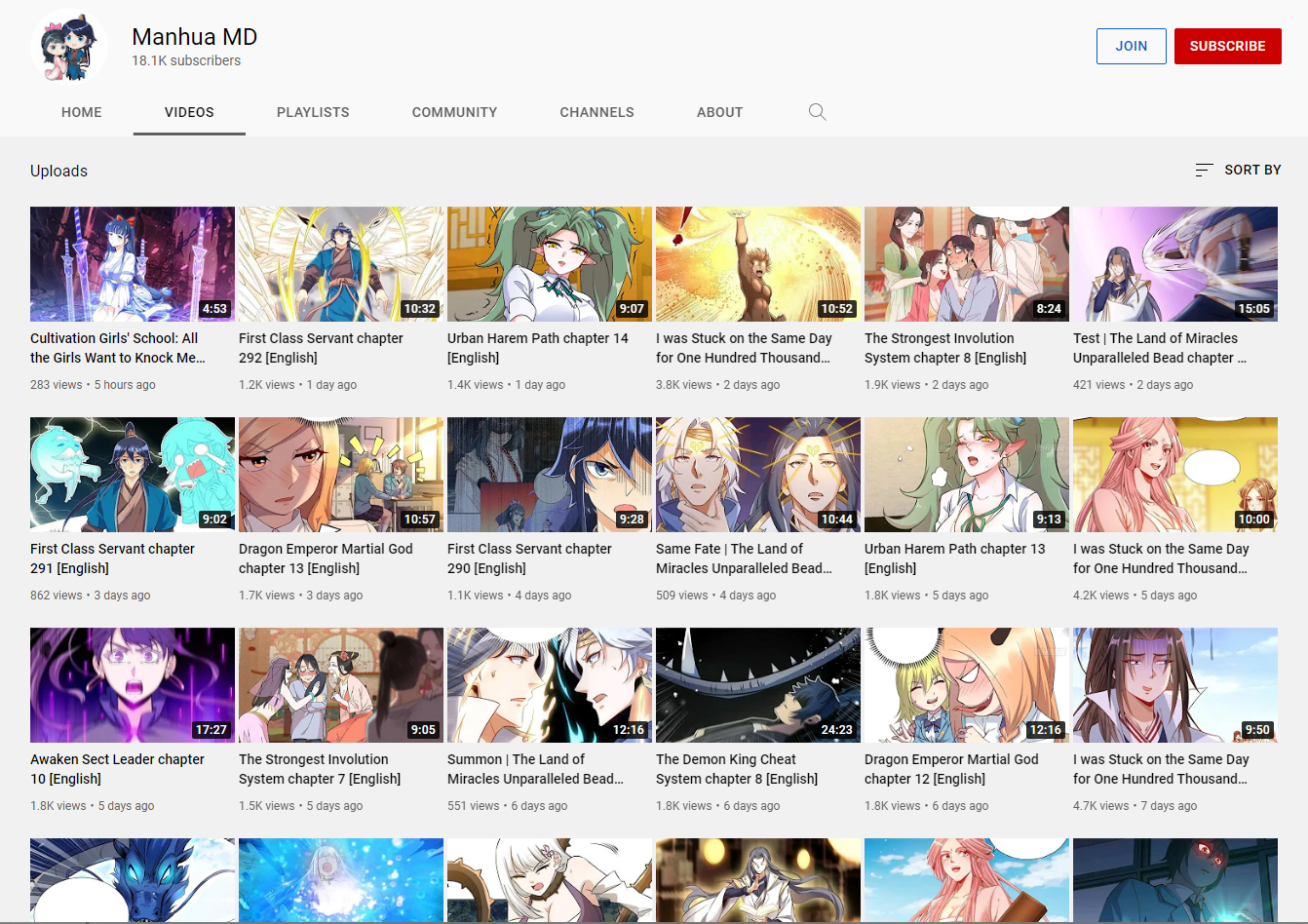Open the blue dragon thumbnail in bottom row
Viewport: 1308px width, 924px height.
coord(133,880)
